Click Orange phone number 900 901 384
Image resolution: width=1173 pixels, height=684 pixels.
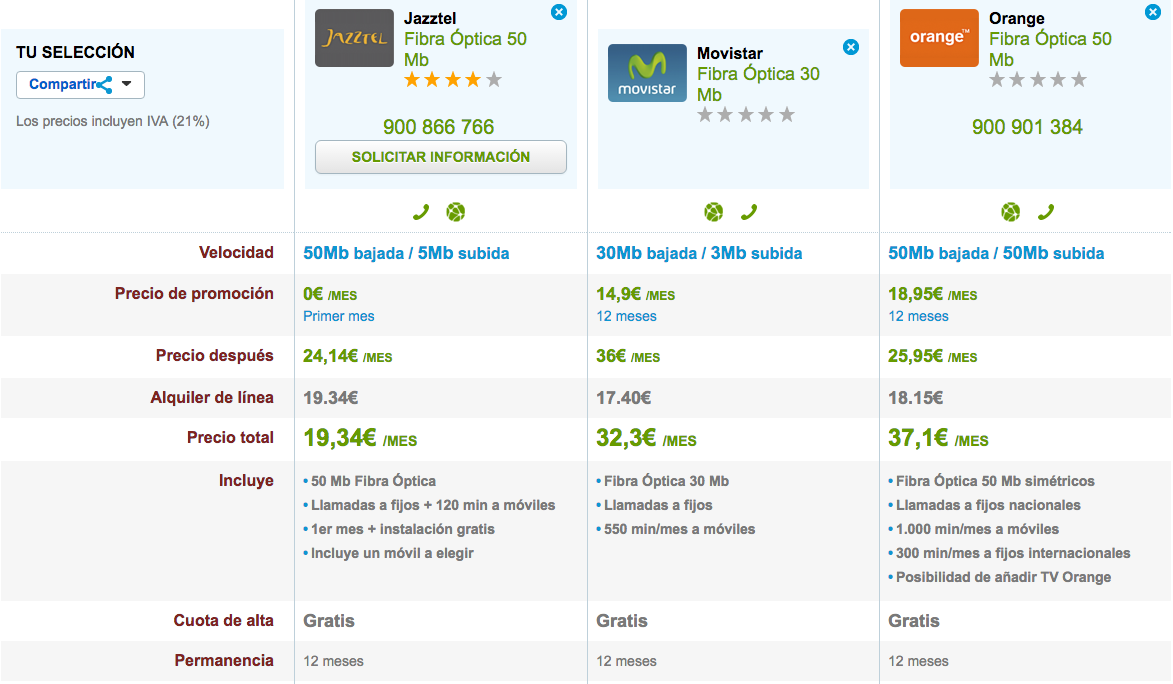[x=1027, y=127]
